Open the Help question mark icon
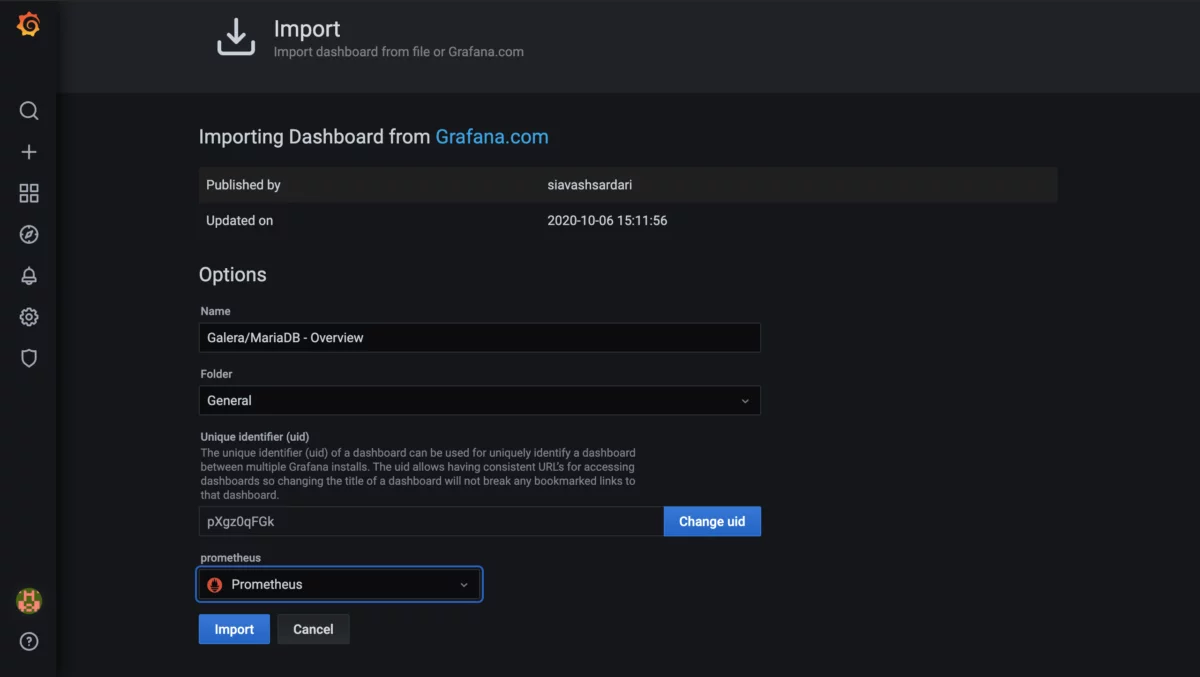The width and height of the screenshot is (1200, 677). pos(29,642)
